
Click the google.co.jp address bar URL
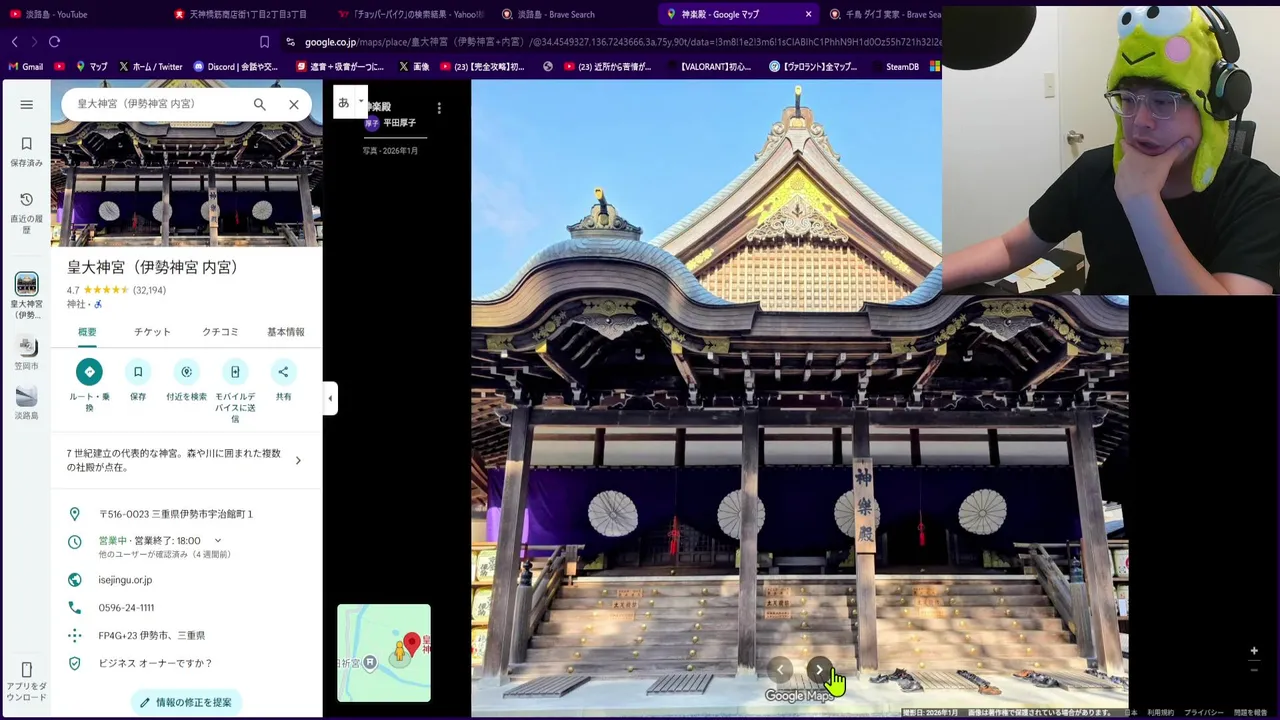(x=620, y=42)
